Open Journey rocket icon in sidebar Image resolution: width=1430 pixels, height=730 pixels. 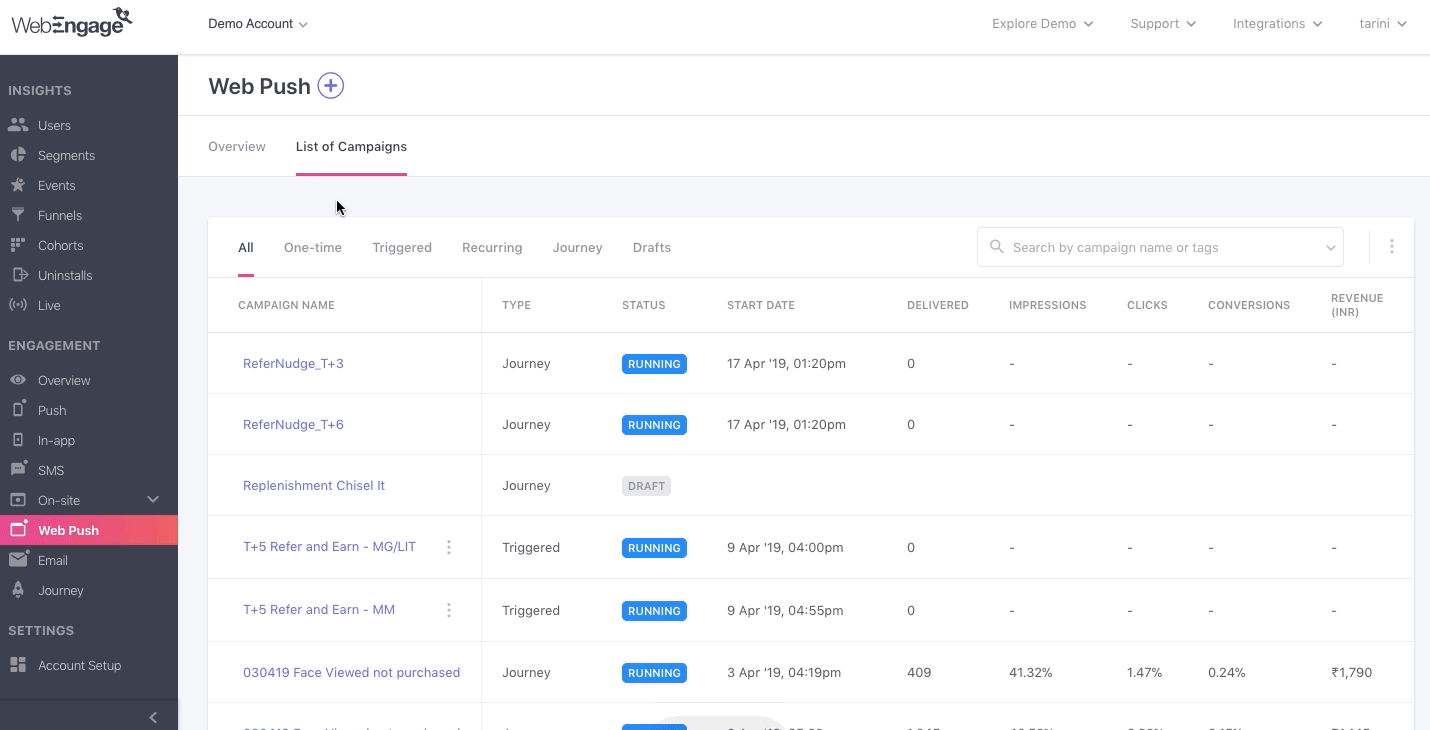click(x=18, y=590)
